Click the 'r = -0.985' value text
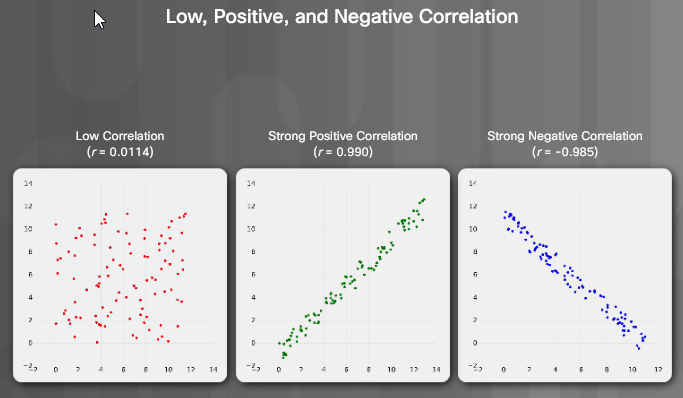This screenshot has width=683, height=398. click(565, 152)
